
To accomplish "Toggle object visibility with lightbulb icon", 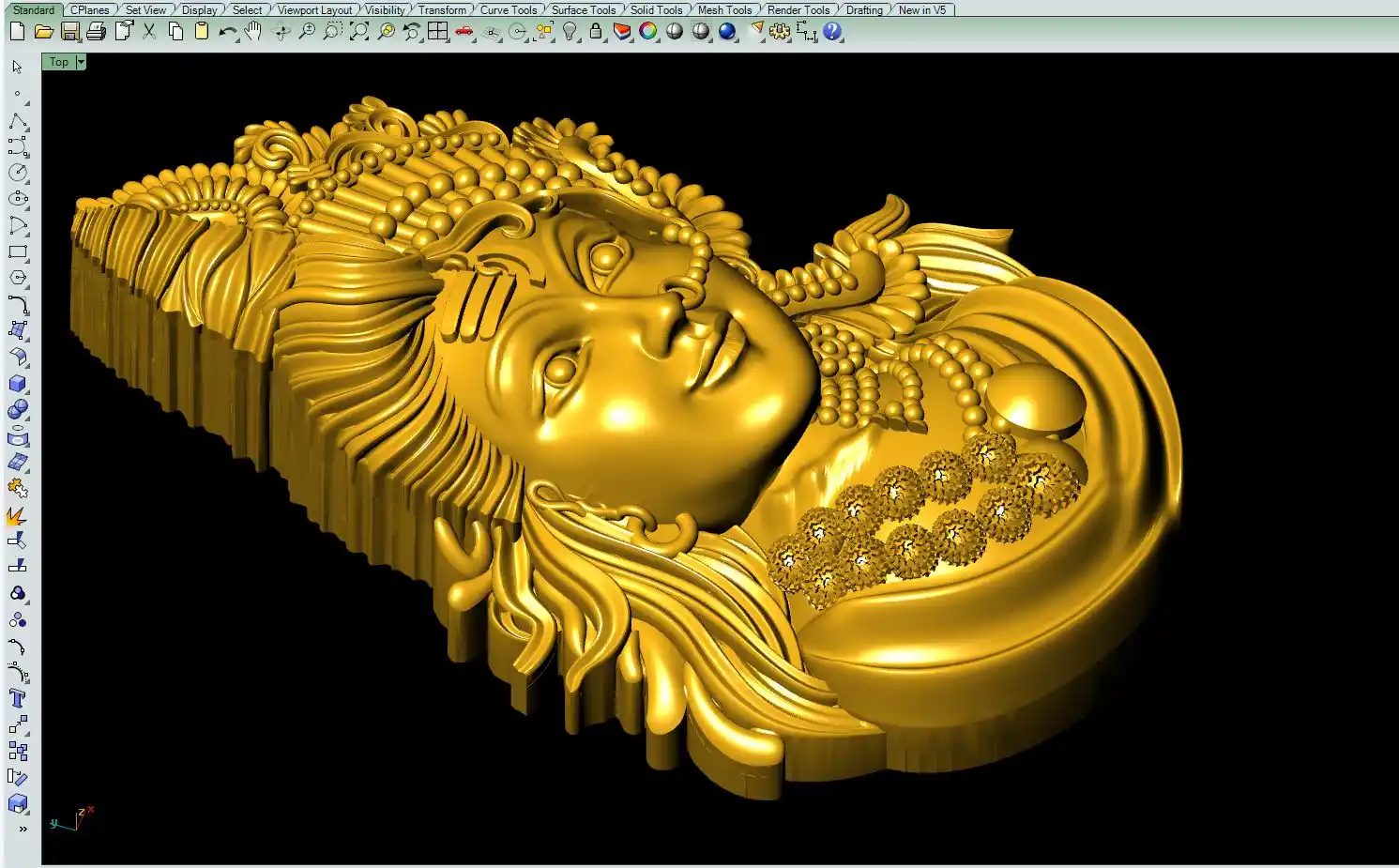I will tap(570, 32).
